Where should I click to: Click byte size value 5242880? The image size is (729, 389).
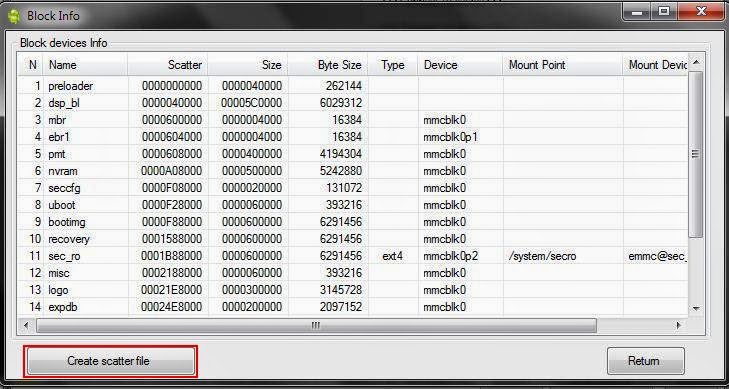341,171
